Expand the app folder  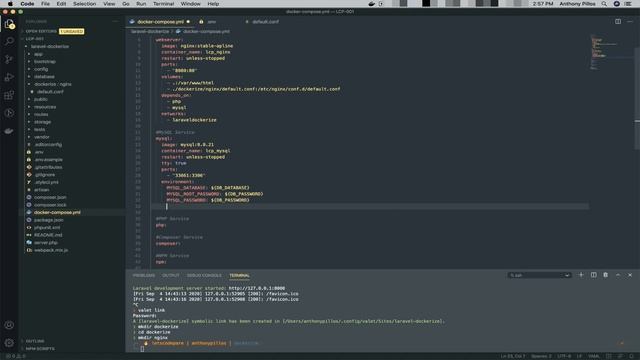pos(38,54)
